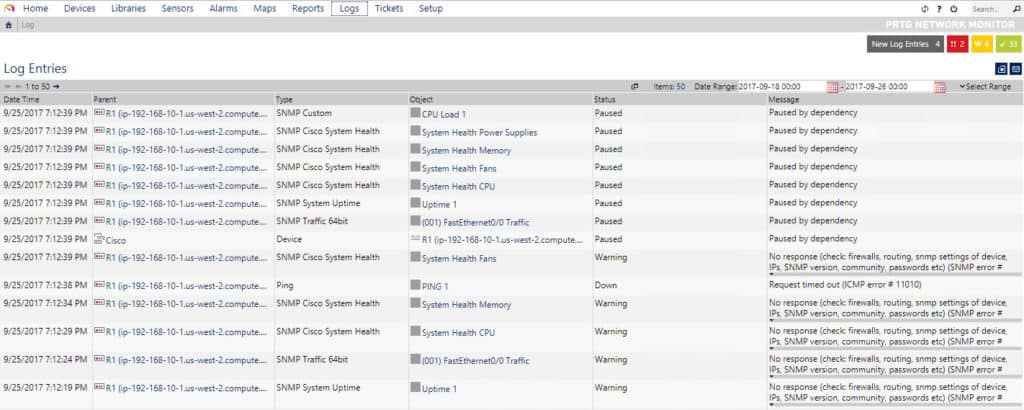The image size is (1024, 410).
Task: Click the right dark blue export icon
Action: coord(1016,69)
